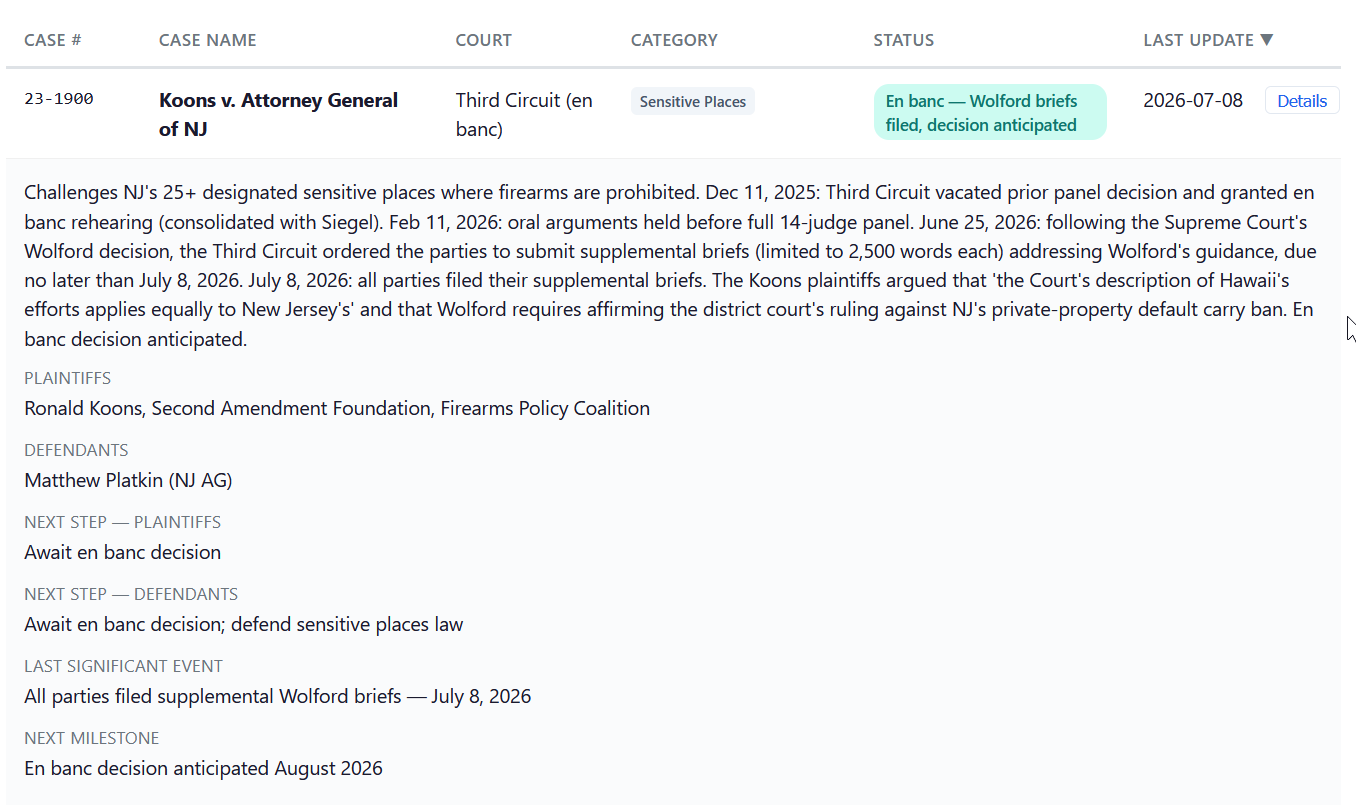Open Details for Koons v. Attorney General
Viewport: 1356px width, 805px height.
[1302, 101]
